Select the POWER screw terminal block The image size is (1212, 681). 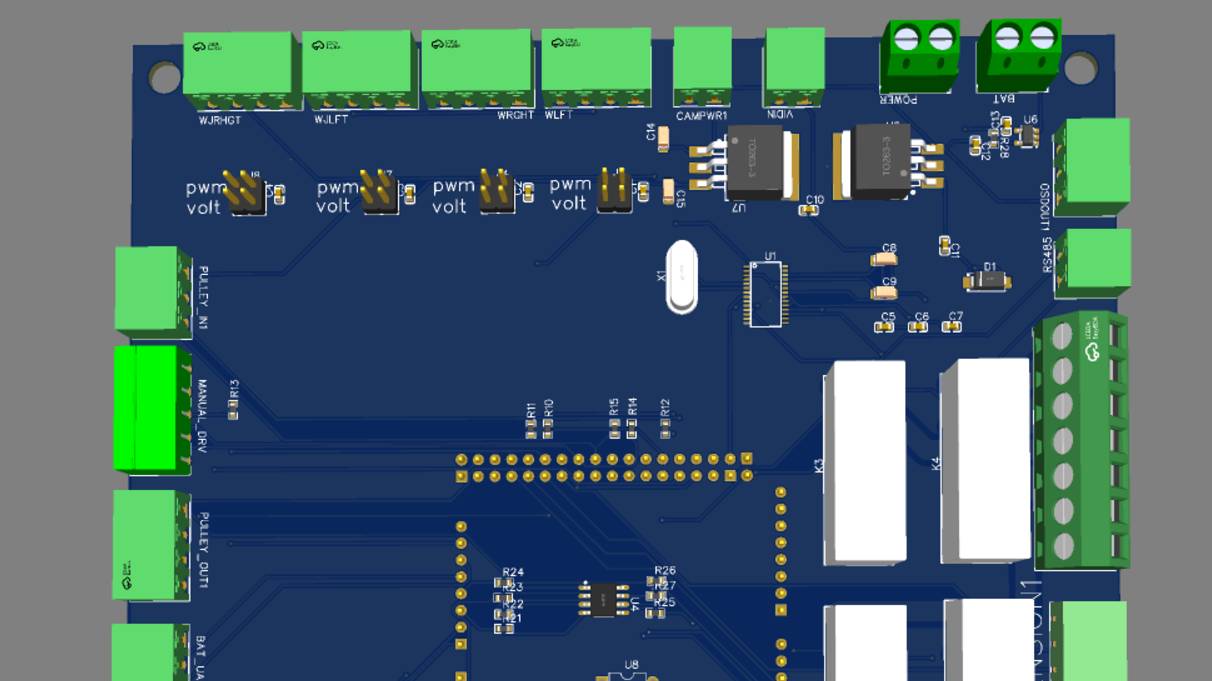tap(919, 57)
